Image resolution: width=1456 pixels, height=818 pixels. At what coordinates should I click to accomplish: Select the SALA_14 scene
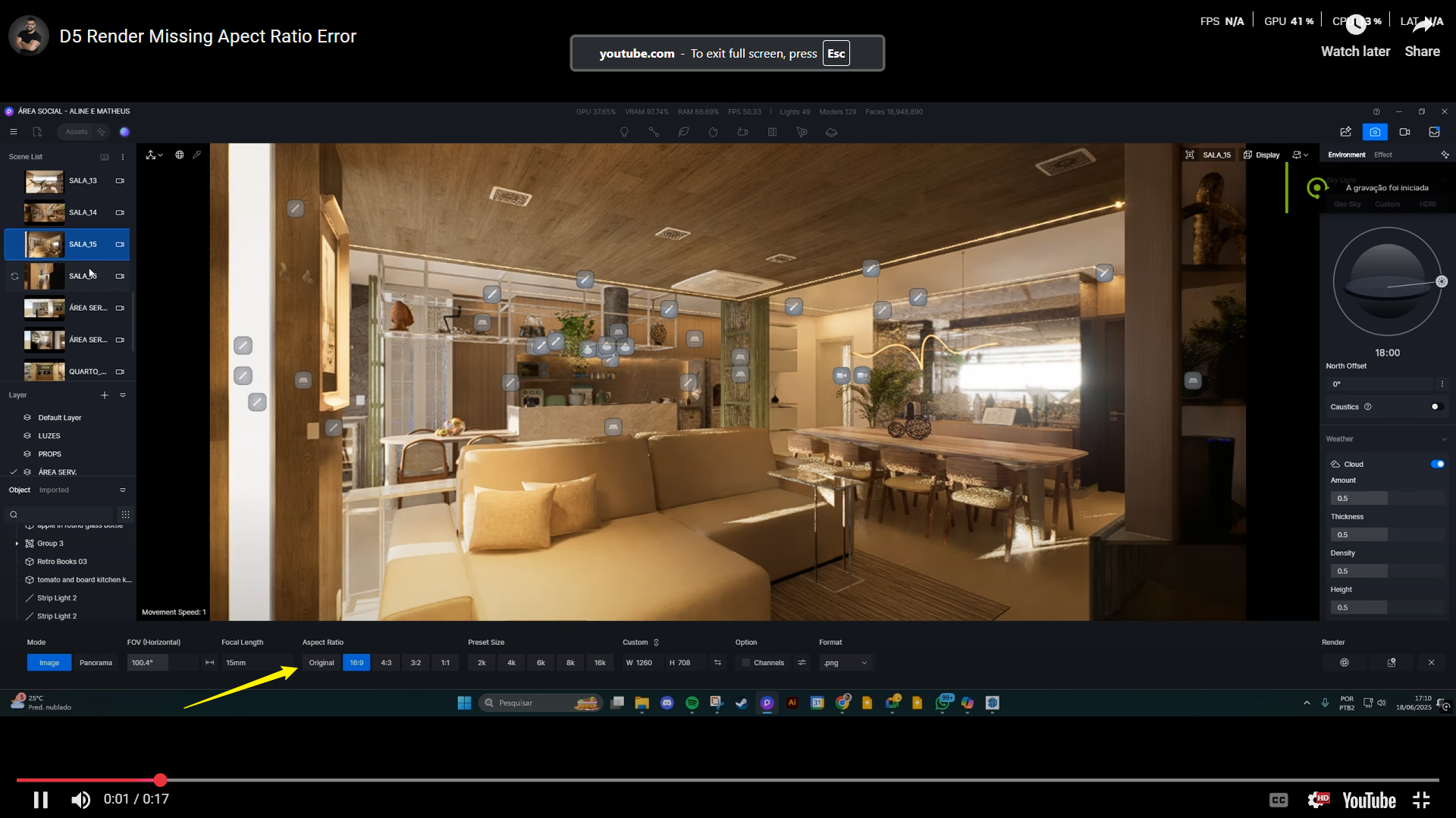(67, 212)
